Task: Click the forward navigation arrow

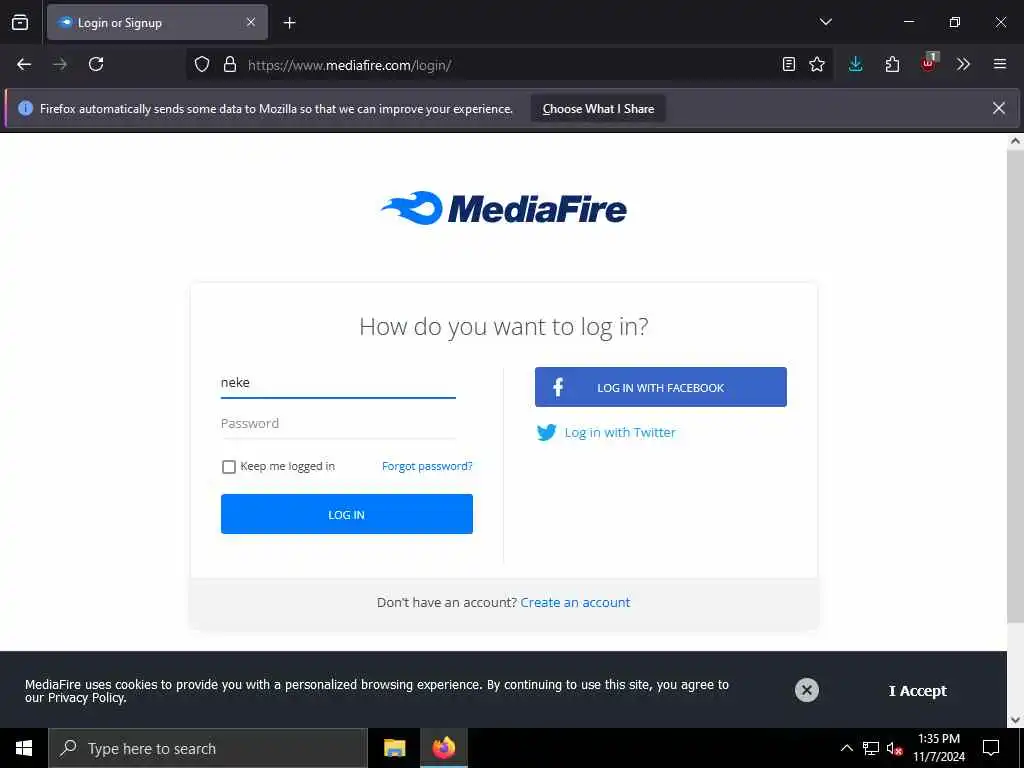Action: pyautogui.click(x=60, y=64)
